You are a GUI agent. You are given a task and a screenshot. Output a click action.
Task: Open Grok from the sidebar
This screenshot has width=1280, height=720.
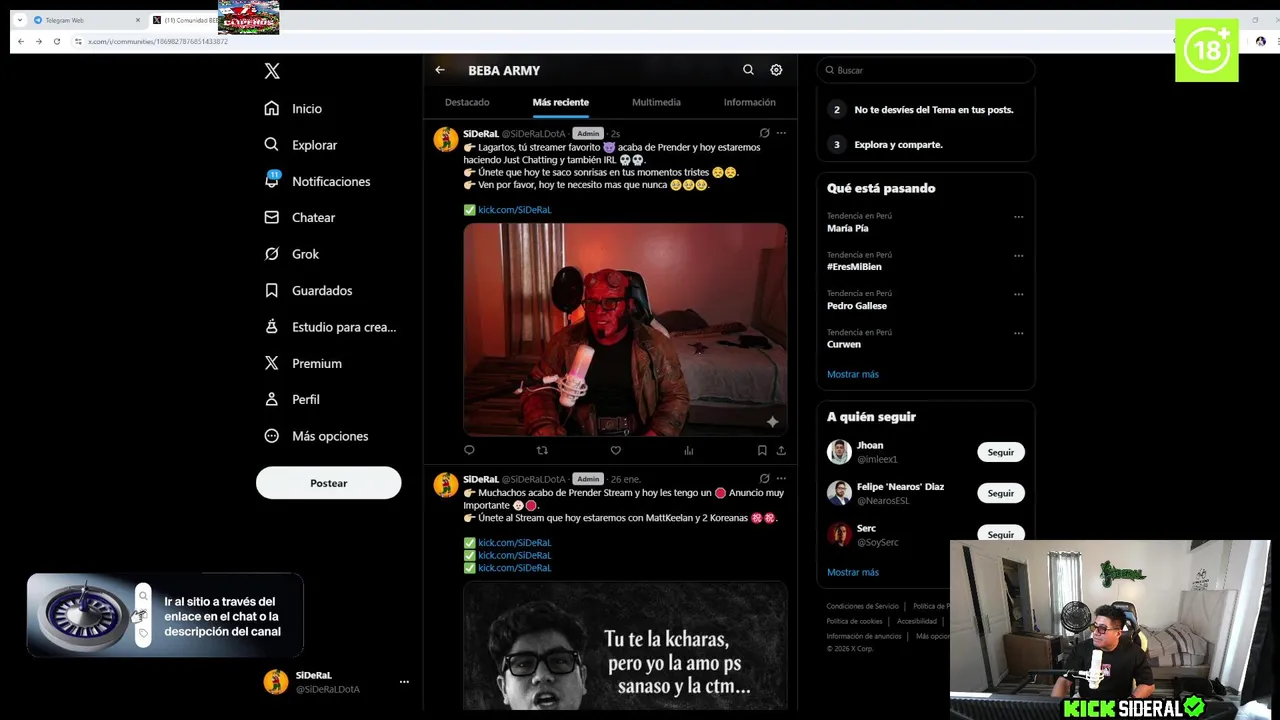click(x=292, y=254)
